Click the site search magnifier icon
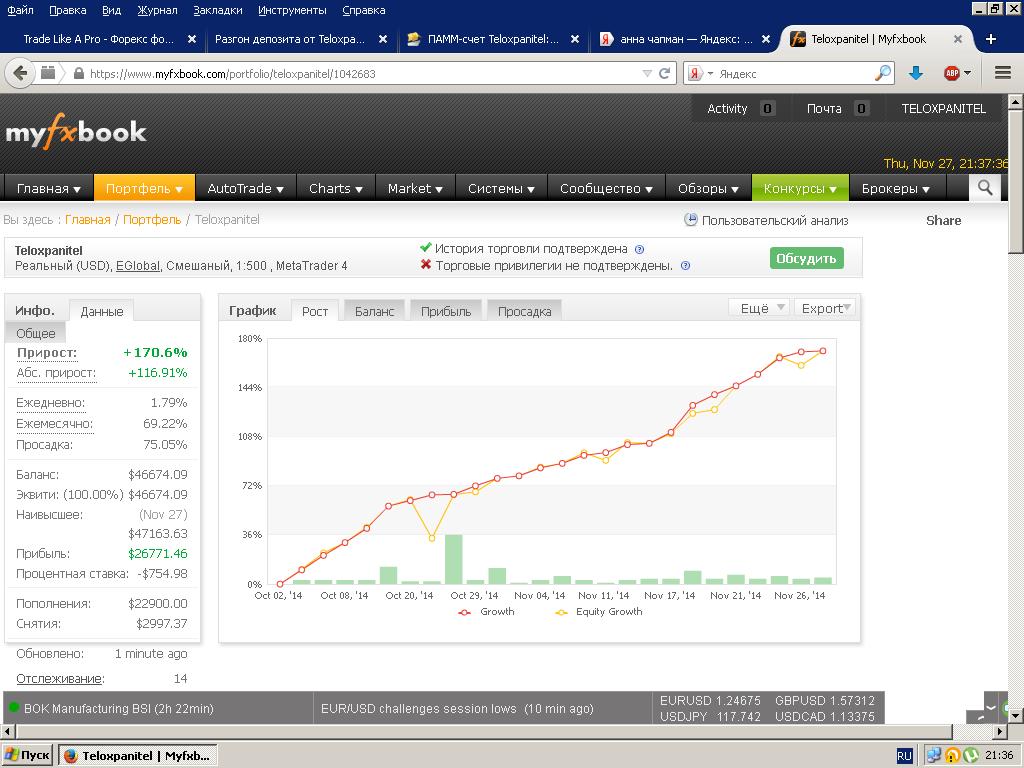The width and height of the screenshot is (1024, 768). [x=985, y=188]
